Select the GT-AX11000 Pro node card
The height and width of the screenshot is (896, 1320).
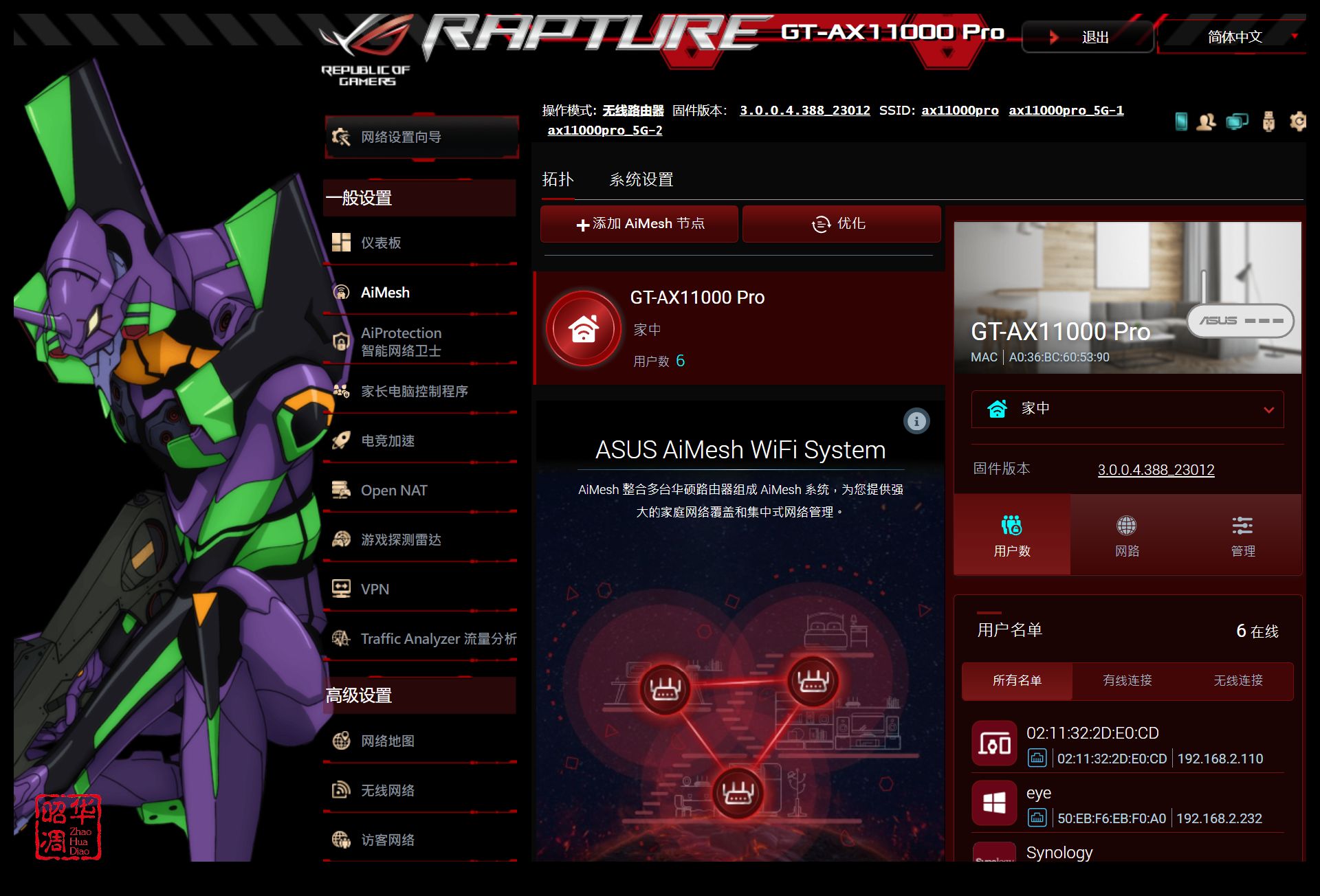[739, 328]
